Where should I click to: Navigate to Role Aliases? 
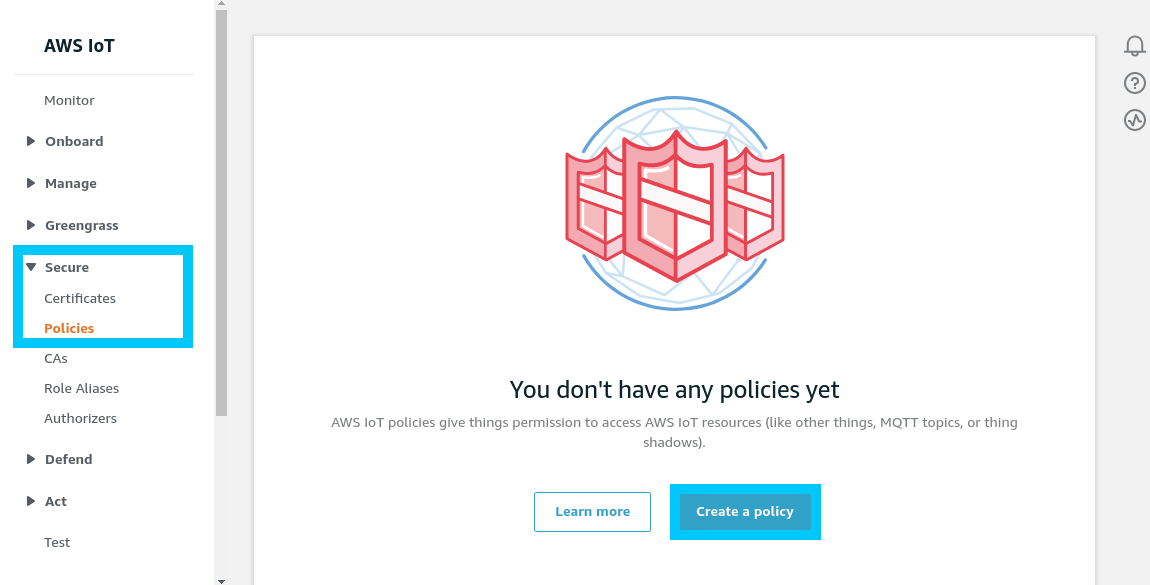click(81, 388)
